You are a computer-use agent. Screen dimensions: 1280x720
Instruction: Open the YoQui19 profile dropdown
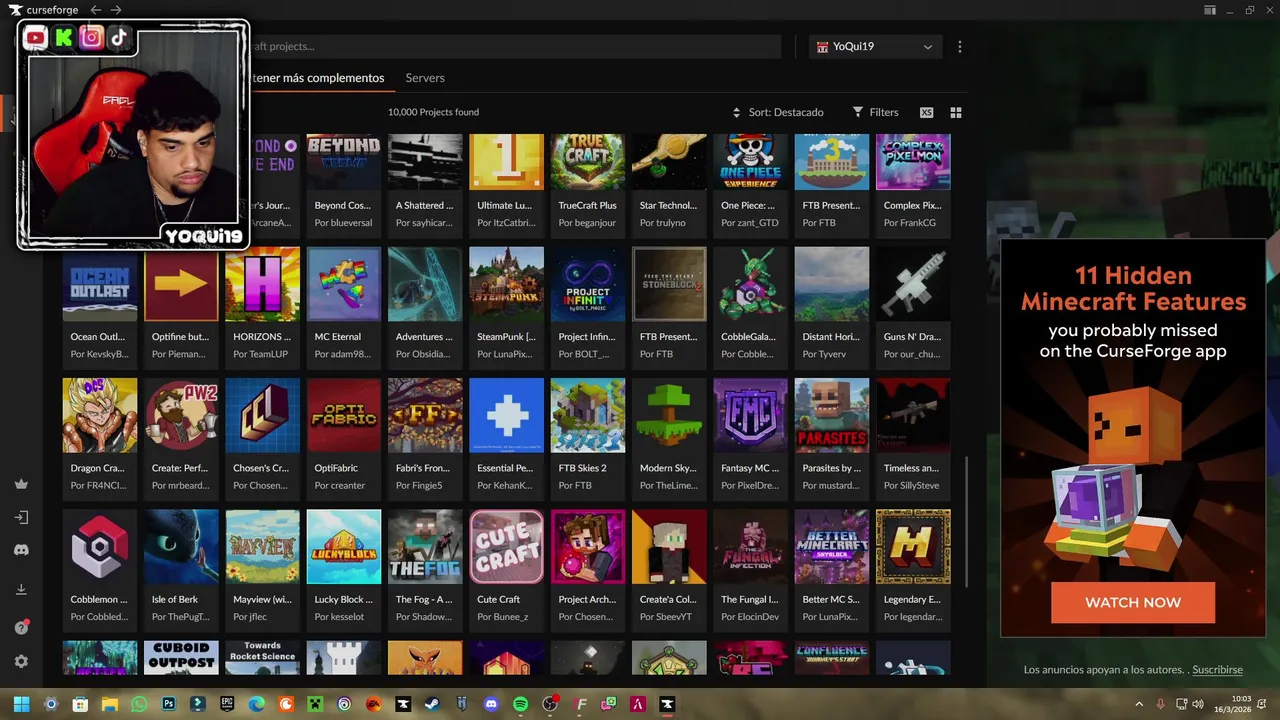pyautogui.click(x=875, y=47)
